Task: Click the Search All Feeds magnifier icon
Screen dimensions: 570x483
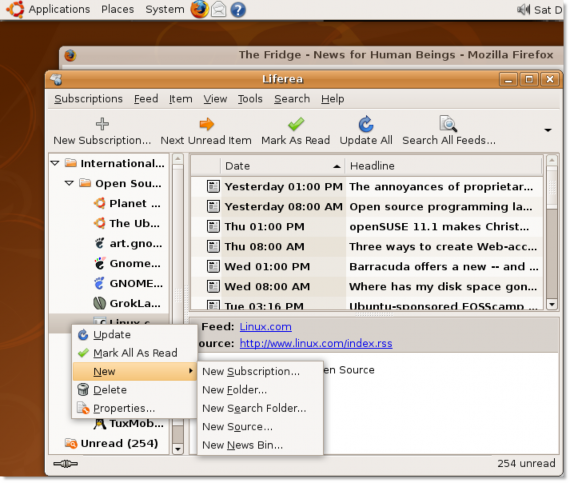Action: click(448, 124)
